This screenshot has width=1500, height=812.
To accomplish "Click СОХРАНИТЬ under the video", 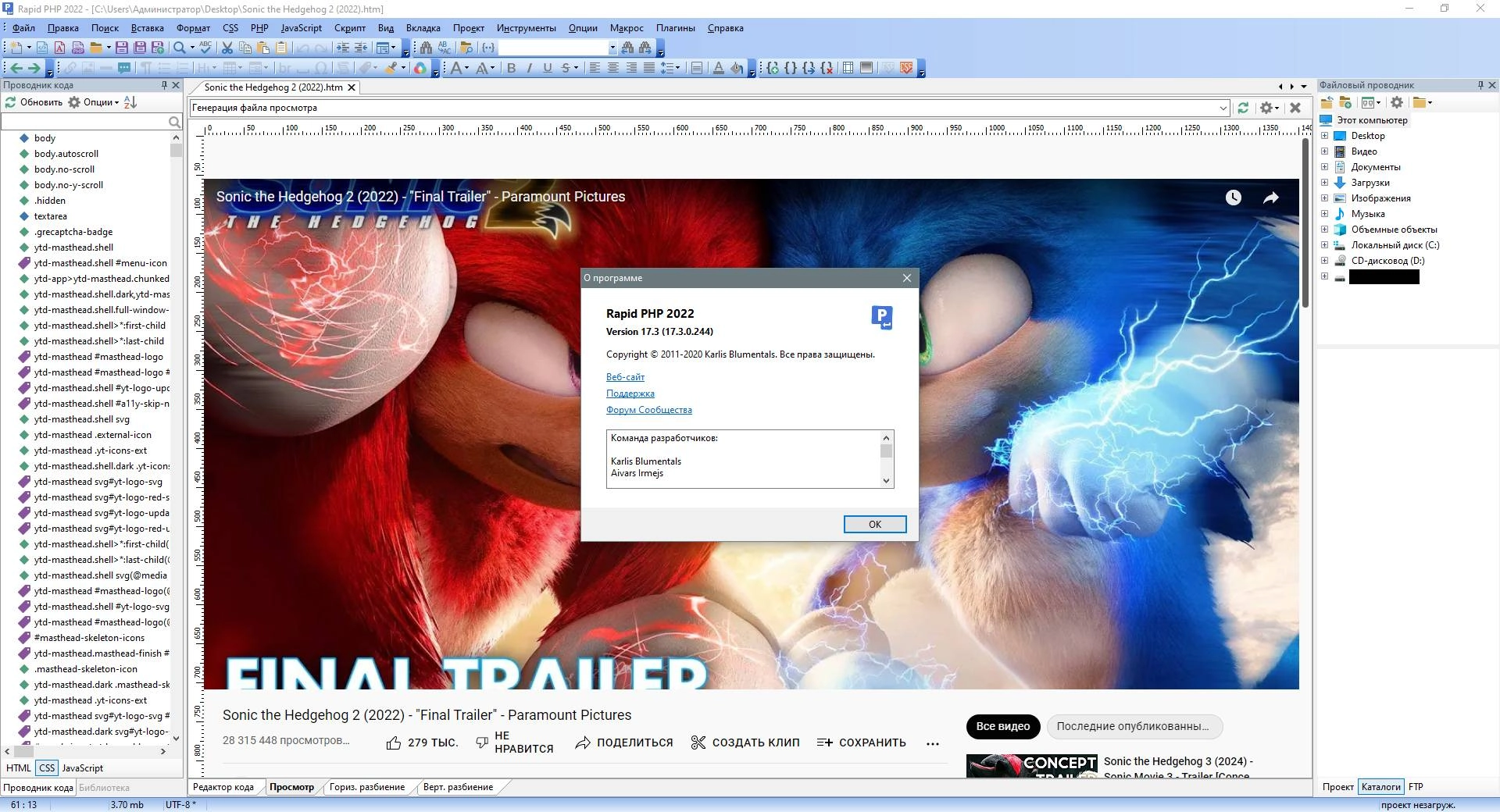I will 861,743.
